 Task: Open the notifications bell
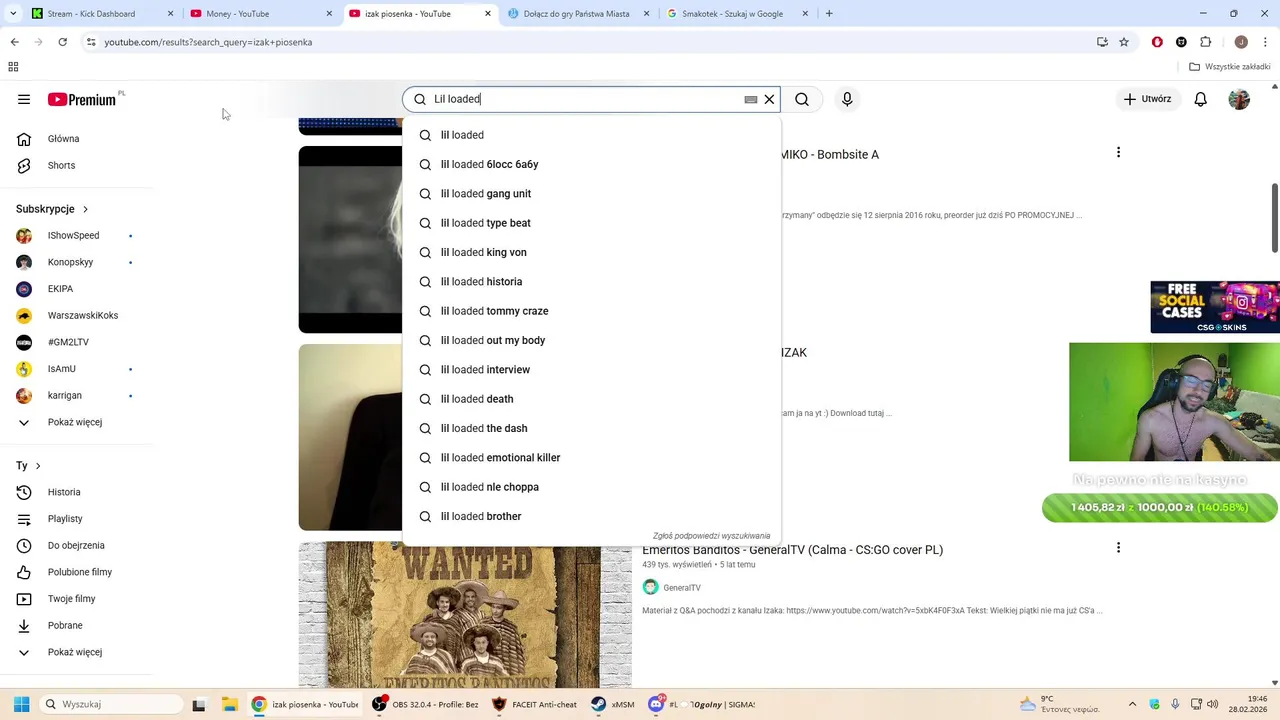pos(1201,99)
